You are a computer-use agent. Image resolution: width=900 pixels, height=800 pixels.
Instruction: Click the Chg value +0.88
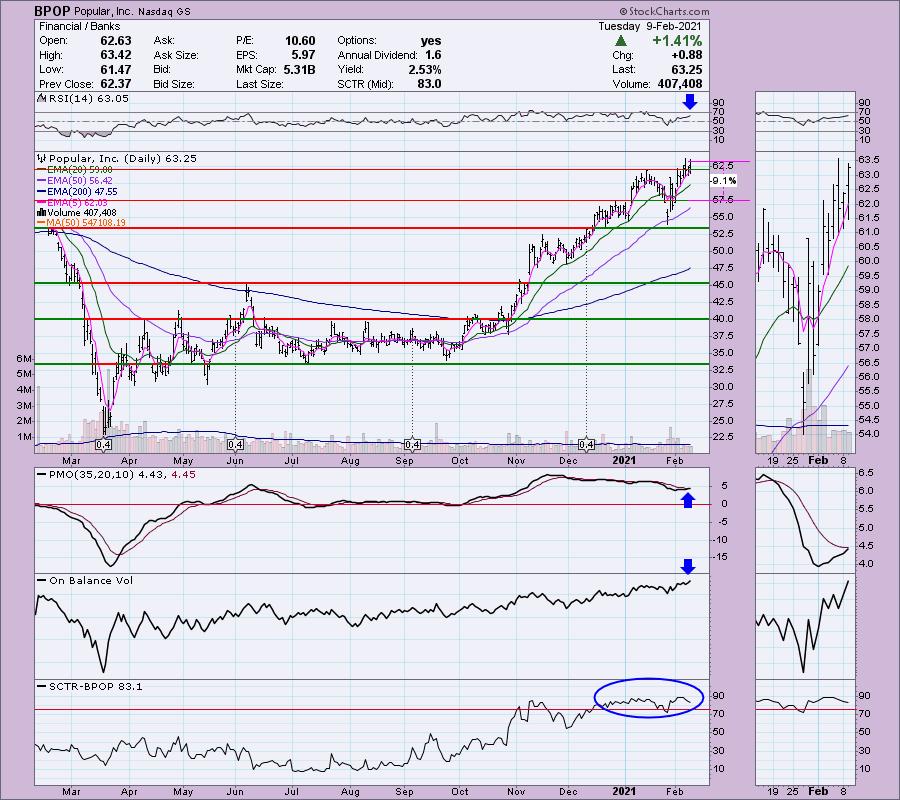click(686, 55)
